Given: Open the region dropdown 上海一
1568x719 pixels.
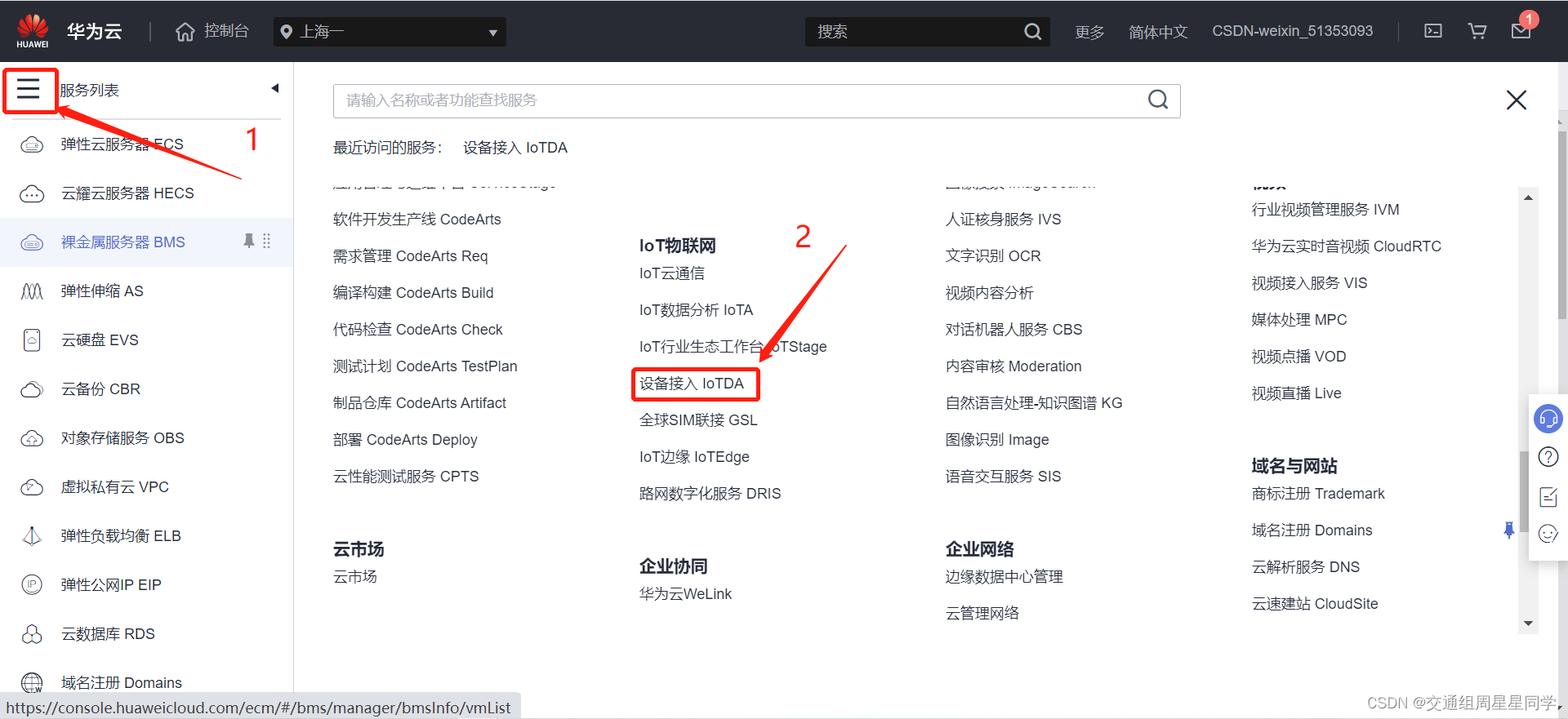Looking at the screenshot, I should point(390,32).
